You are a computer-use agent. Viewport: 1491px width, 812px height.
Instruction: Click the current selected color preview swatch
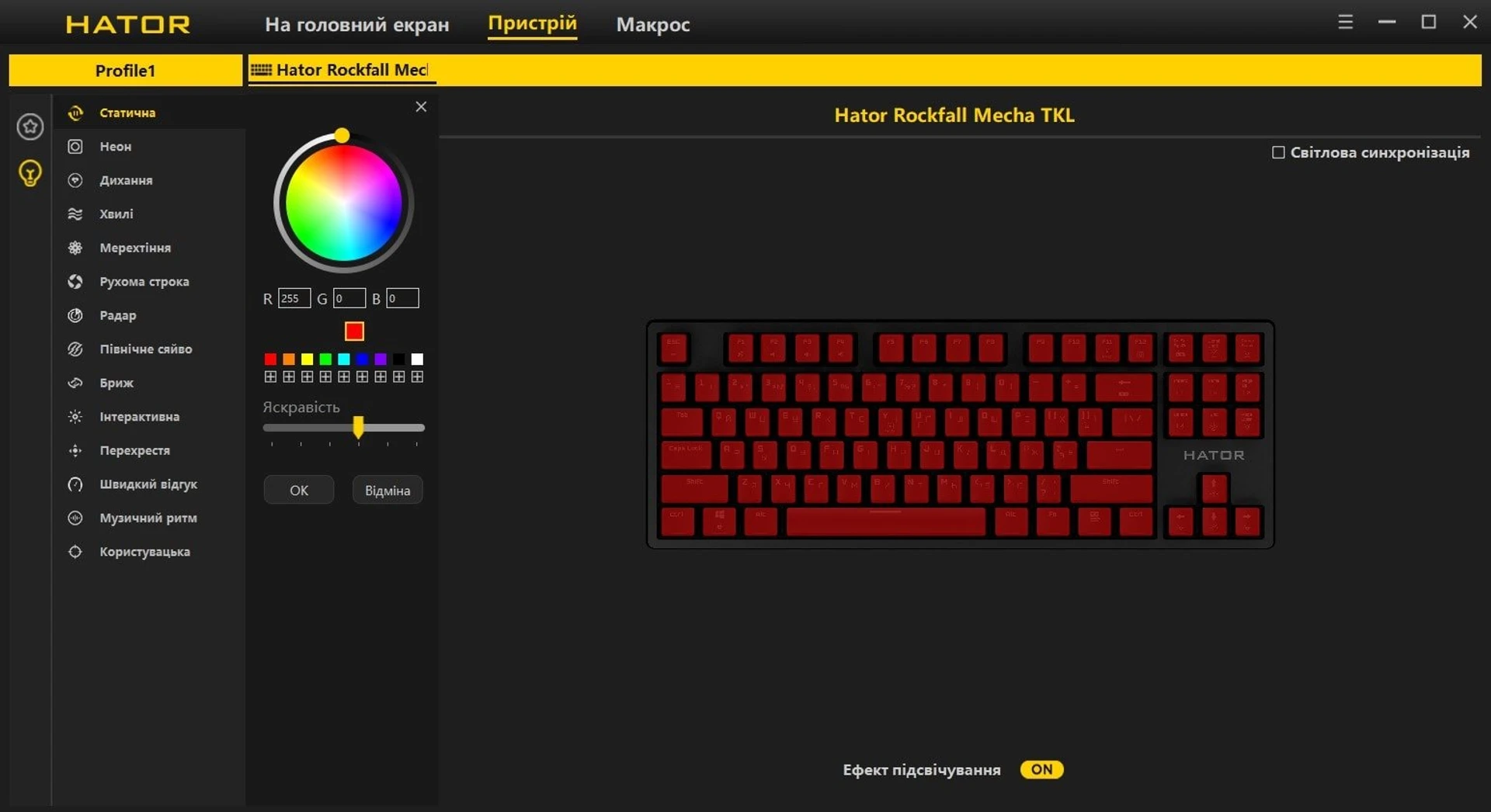pos(354,331)
